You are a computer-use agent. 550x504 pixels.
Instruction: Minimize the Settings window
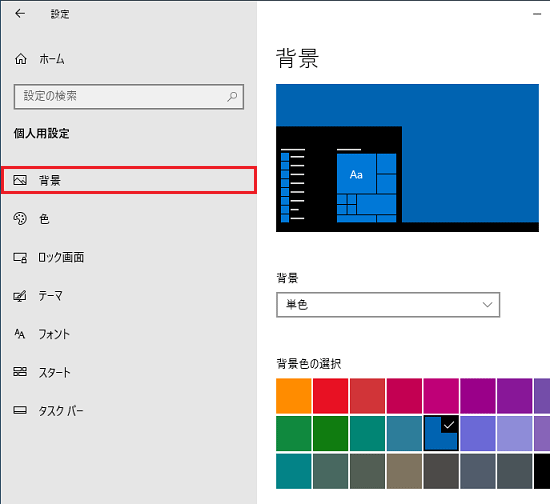tap(537, 14)
